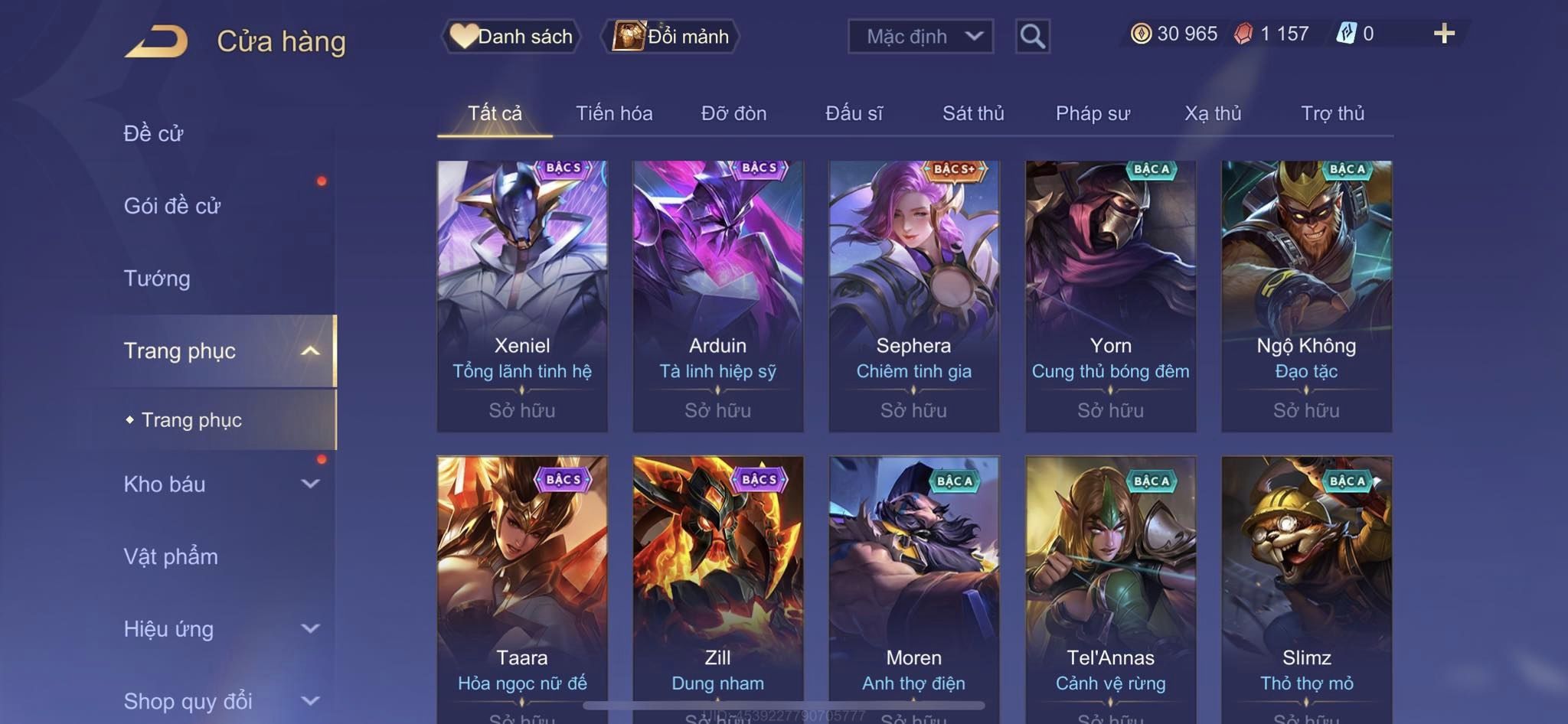The width and height of the screenshot is (1568, 724).
Task: Open Gói đề cử in sidebar
Action: [x=172, y=206]
